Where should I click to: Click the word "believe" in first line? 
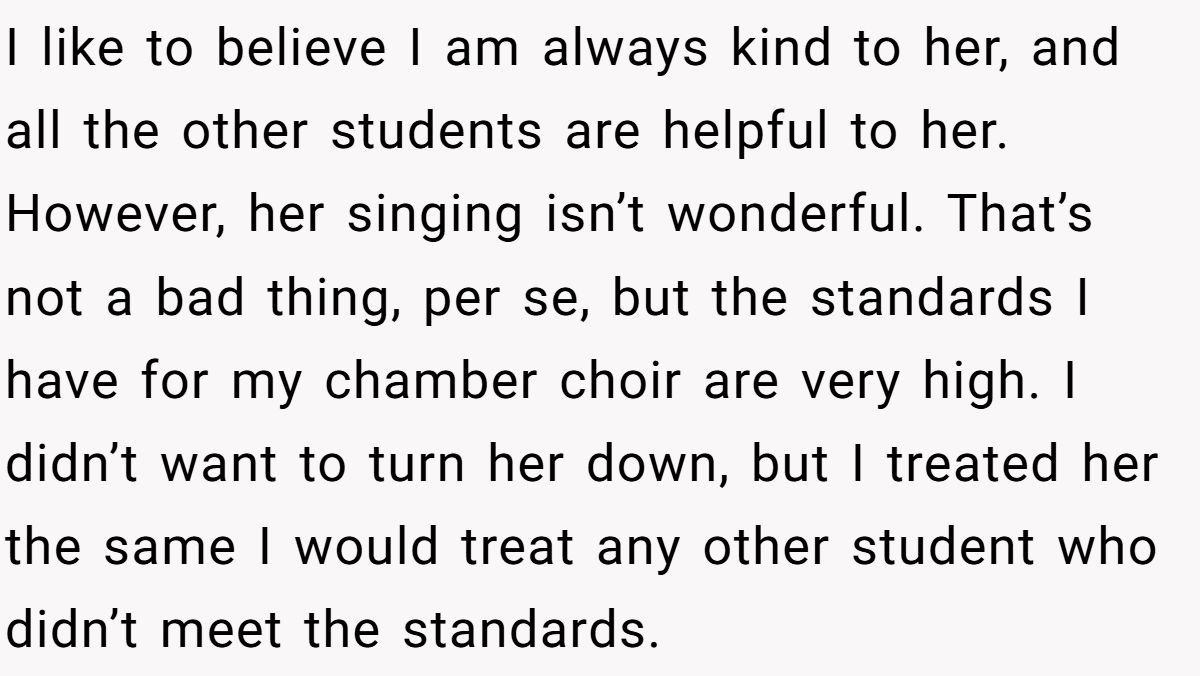click(301, 50)
